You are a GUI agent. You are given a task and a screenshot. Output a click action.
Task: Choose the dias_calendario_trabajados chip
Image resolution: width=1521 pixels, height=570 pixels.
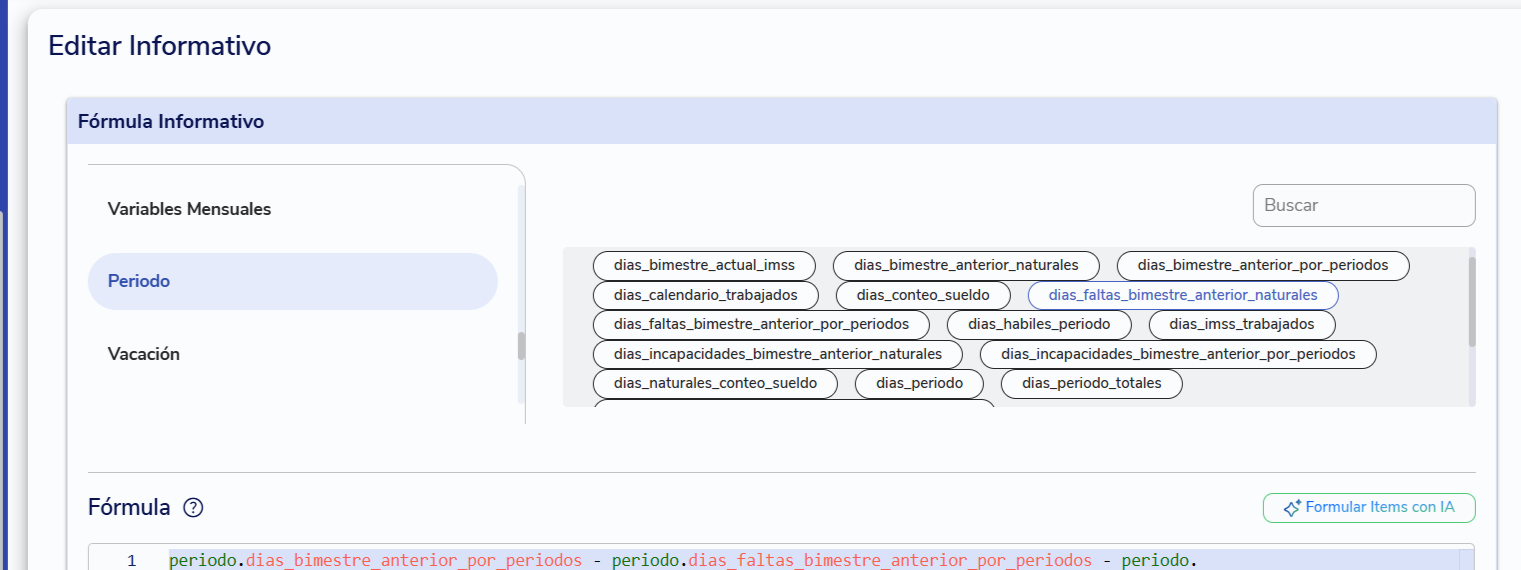tap(706, 296)
